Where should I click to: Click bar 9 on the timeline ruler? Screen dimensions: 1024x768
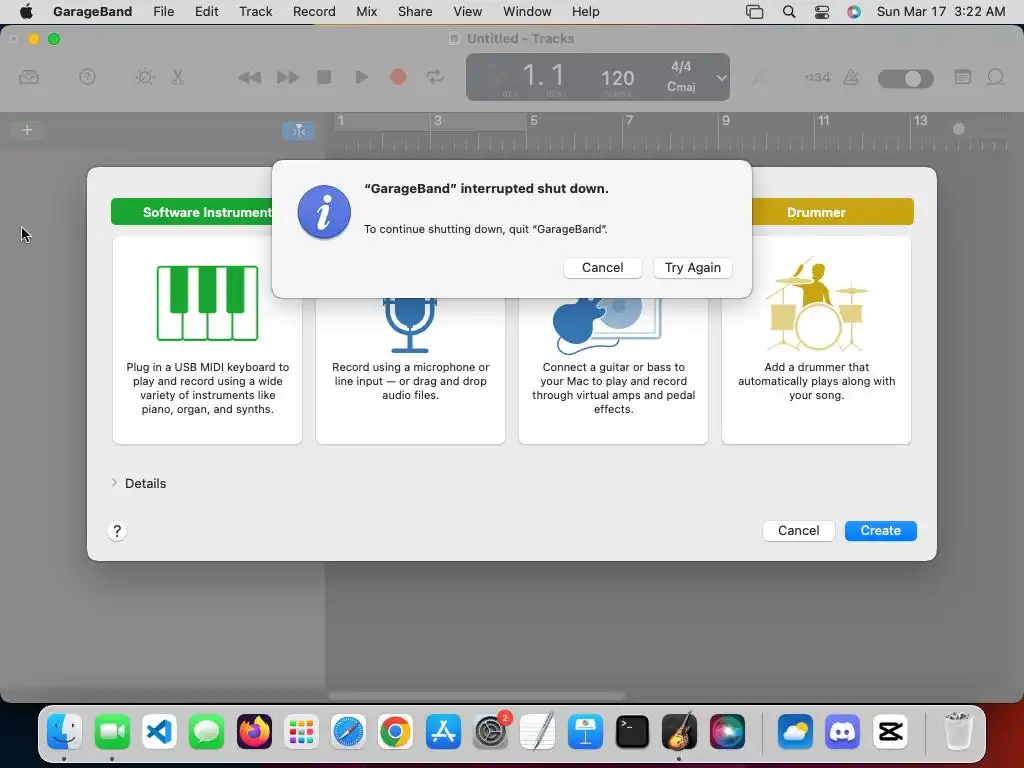click(x=726, y=121)
